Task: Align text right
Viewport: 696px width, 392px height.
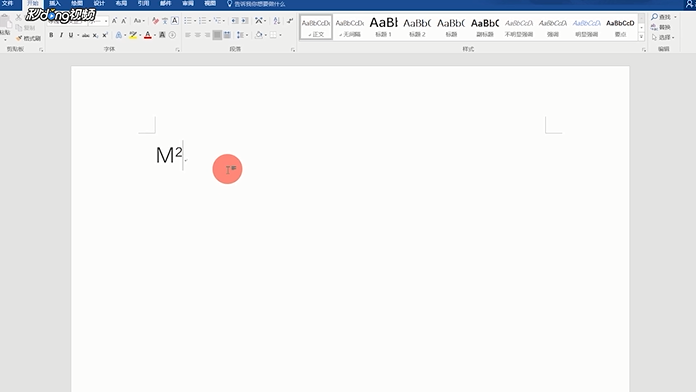Action: pos(207,35)
